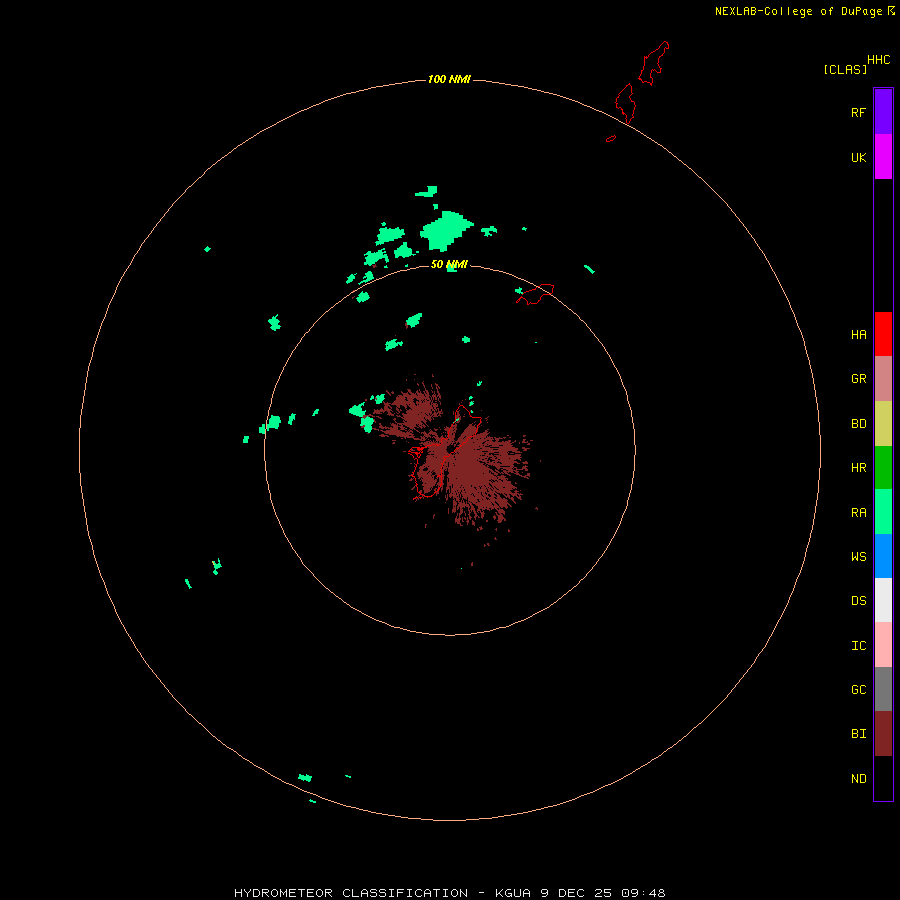900x900 pixels.
Task: Click the RA light green swatch
Action: (883, 512)
